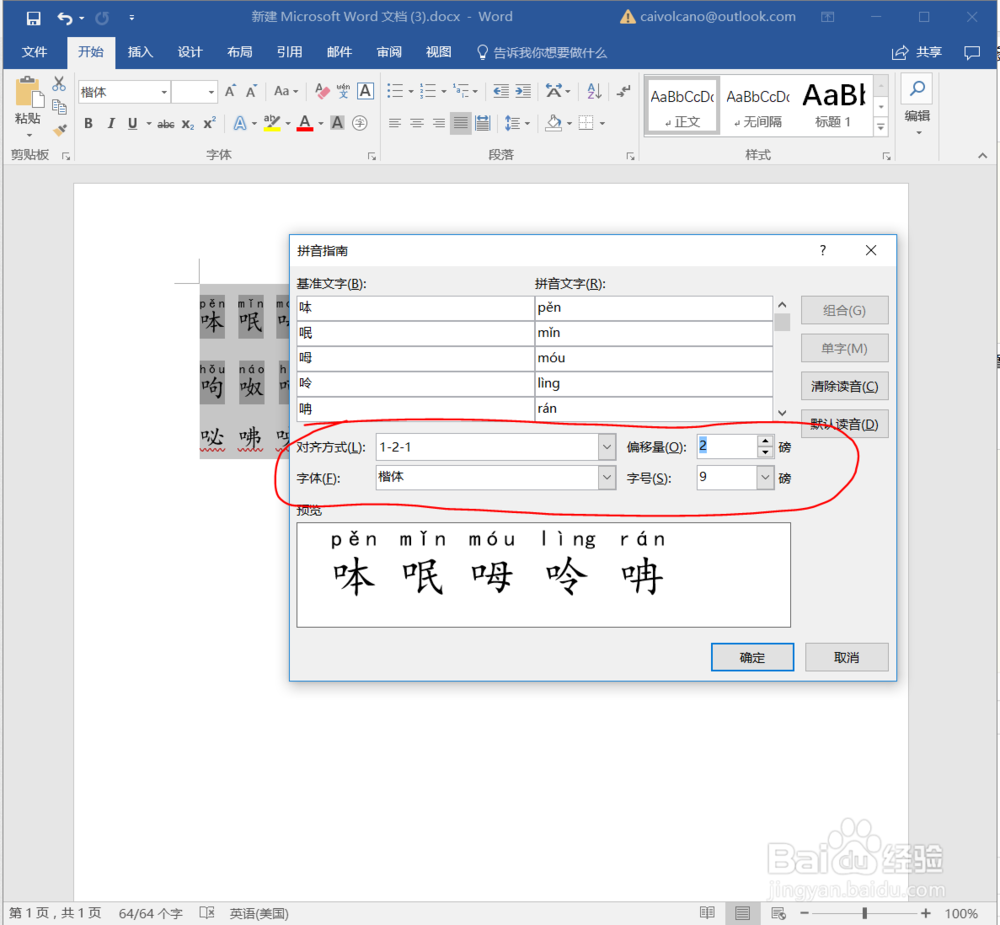Image resolution: width=1000 pixels, height=925 pixels.
Task: Apply bullet list
Action: (395, 91)
